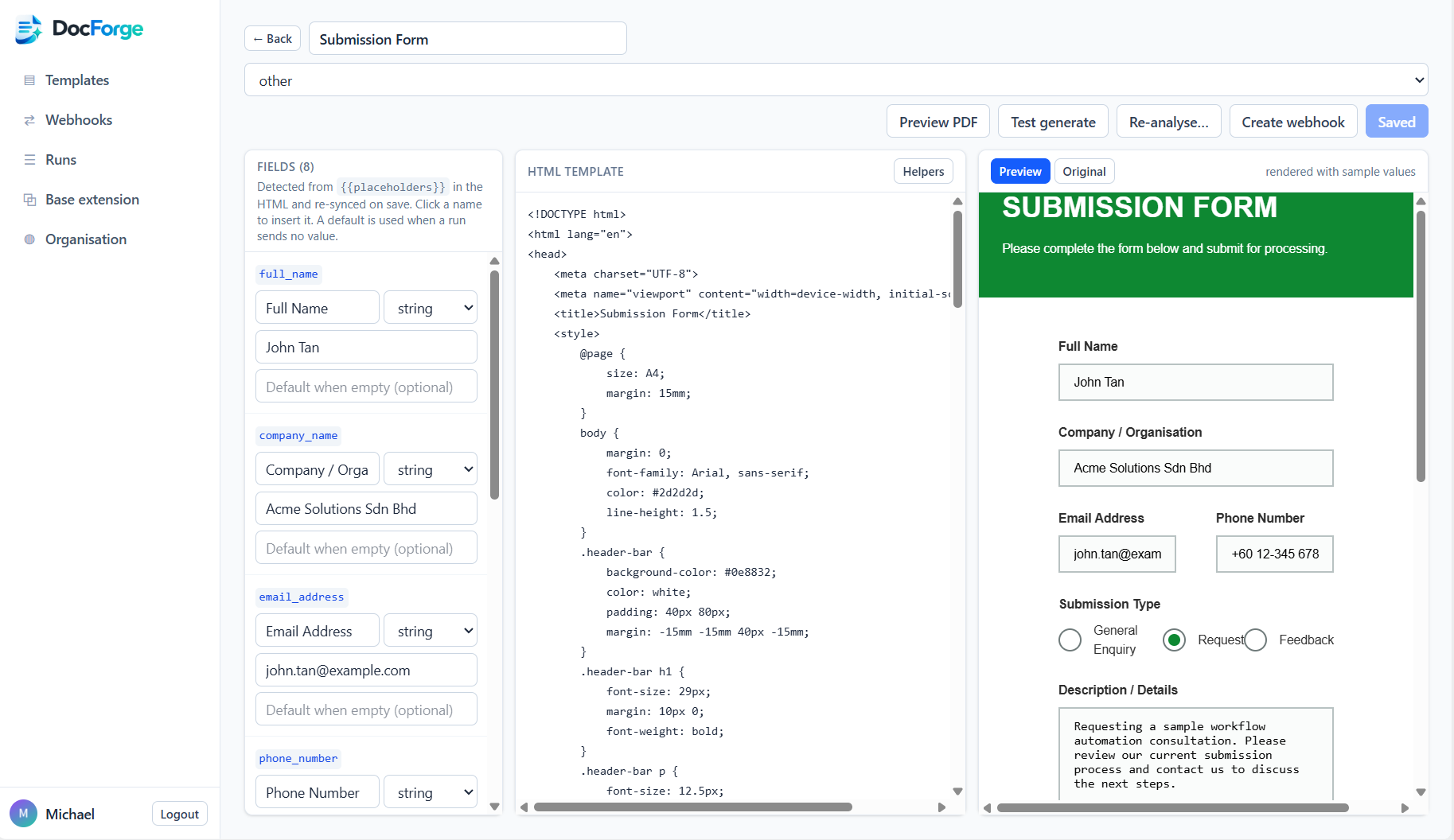
Task: Click the full_name default when empty field
Action: pos(366,387)
